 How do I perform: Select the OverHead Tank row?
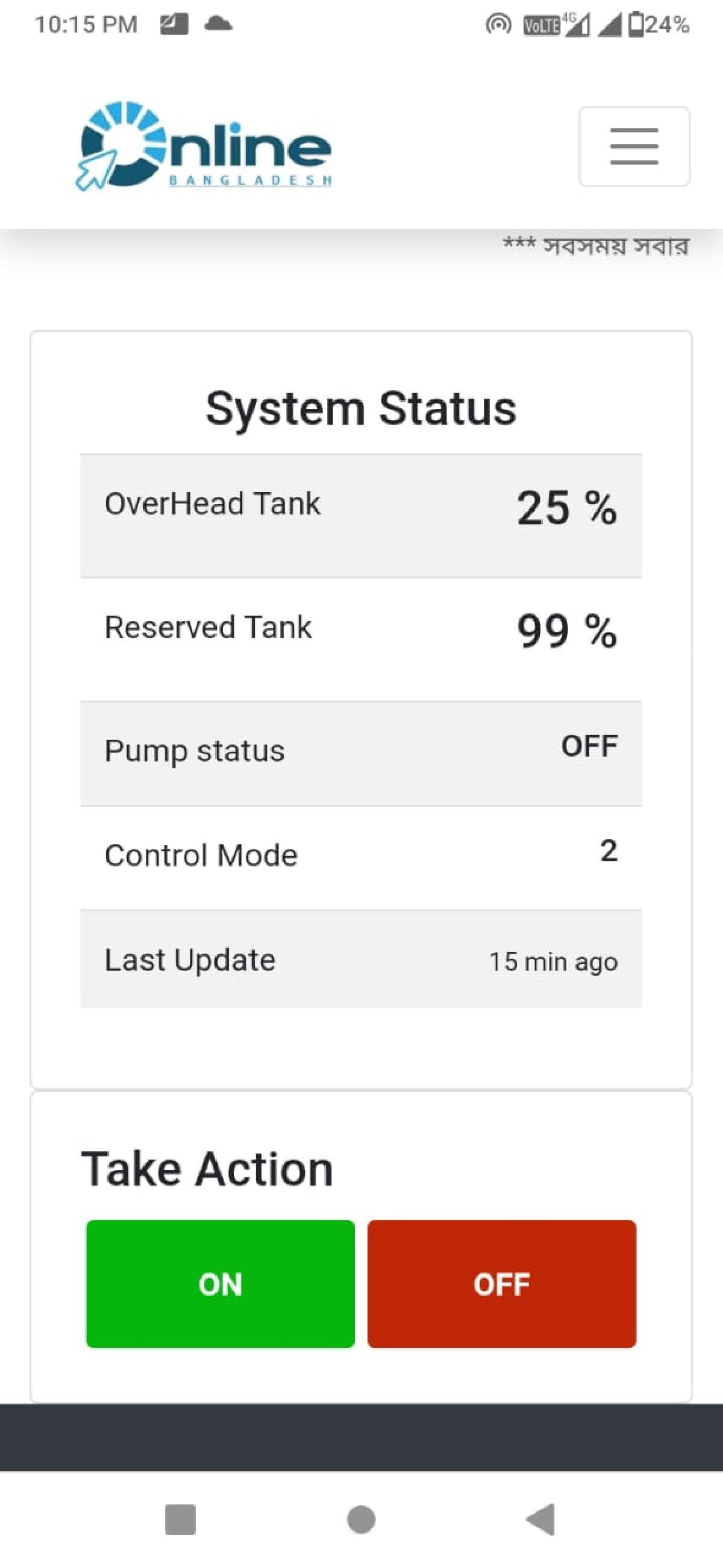[361, 515]
